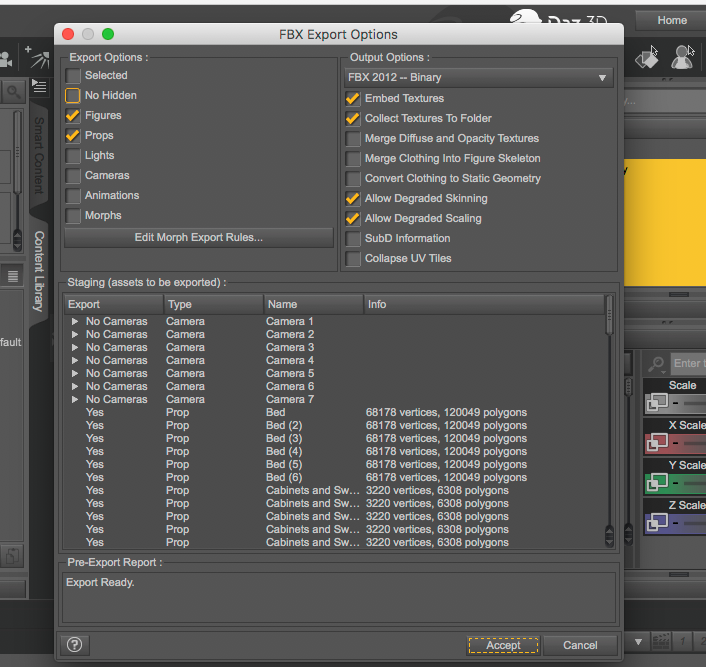Switch to the Content Library side tab

coord(39,270)
